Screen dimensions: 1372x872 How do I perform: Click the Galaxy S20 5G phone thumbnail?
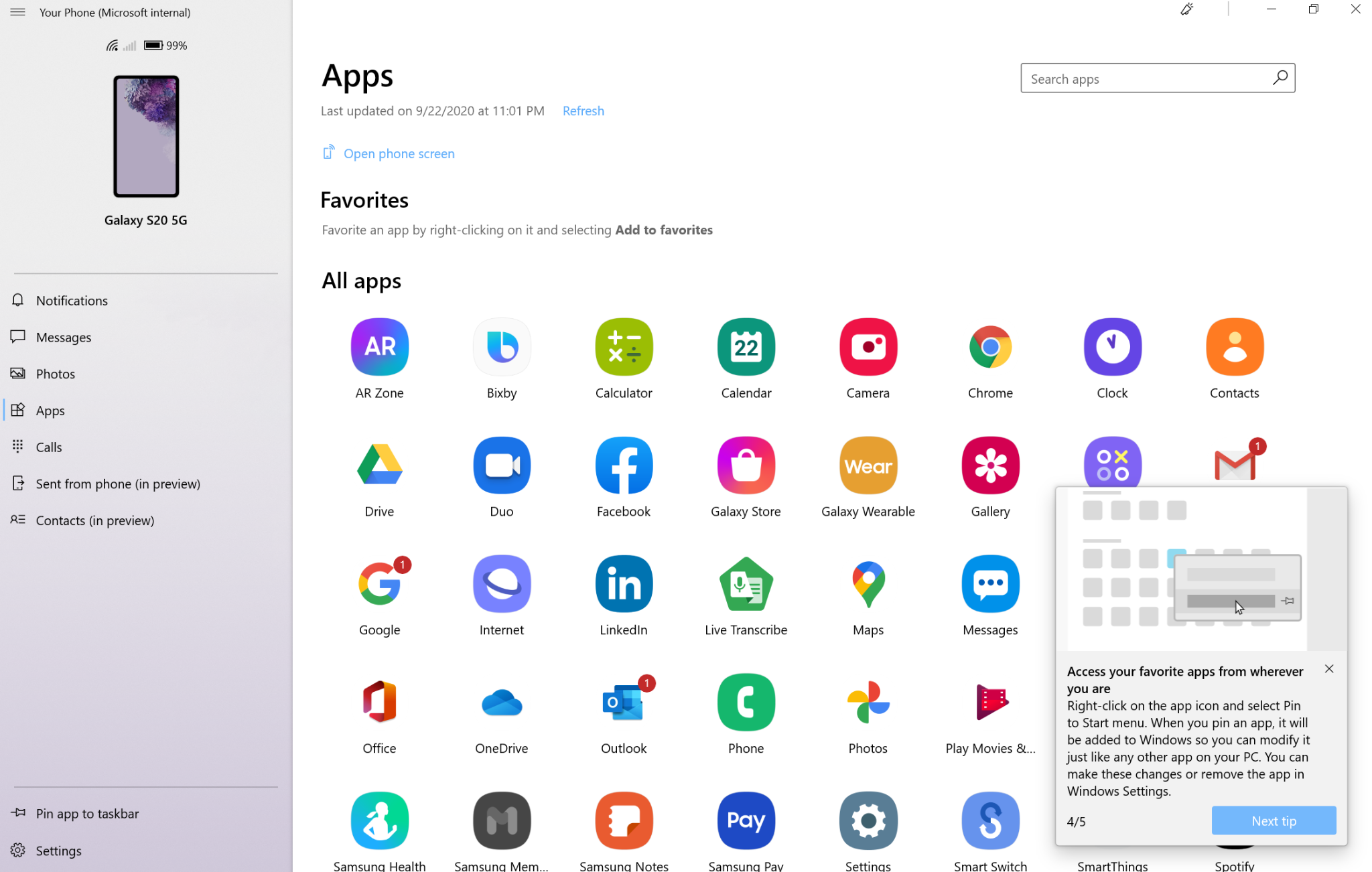pos(146,137)
